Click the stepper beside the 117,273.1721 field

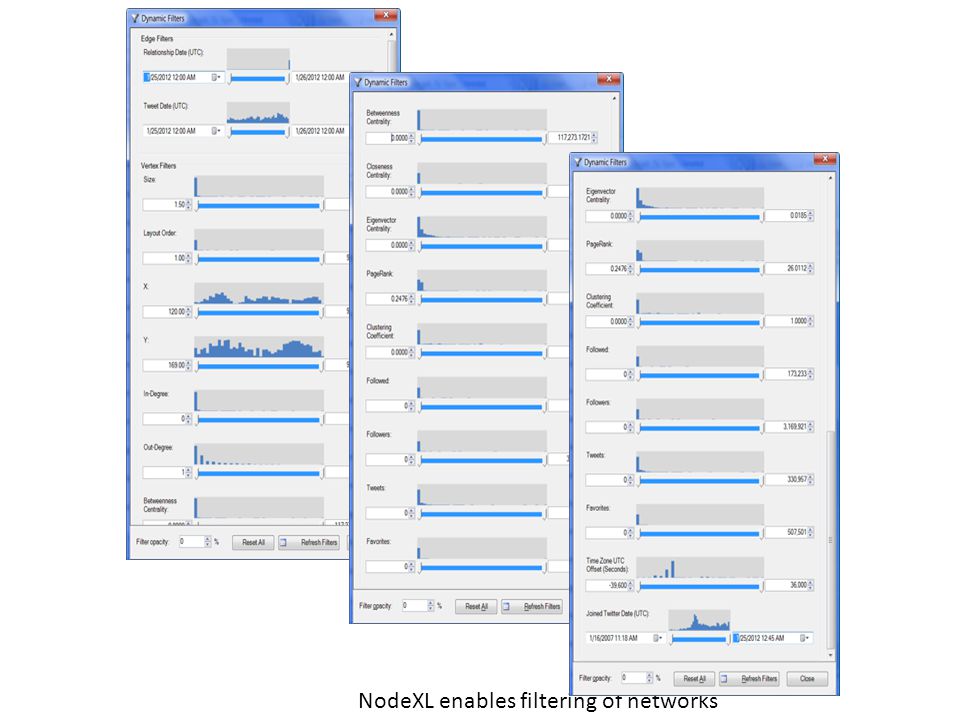594,137
